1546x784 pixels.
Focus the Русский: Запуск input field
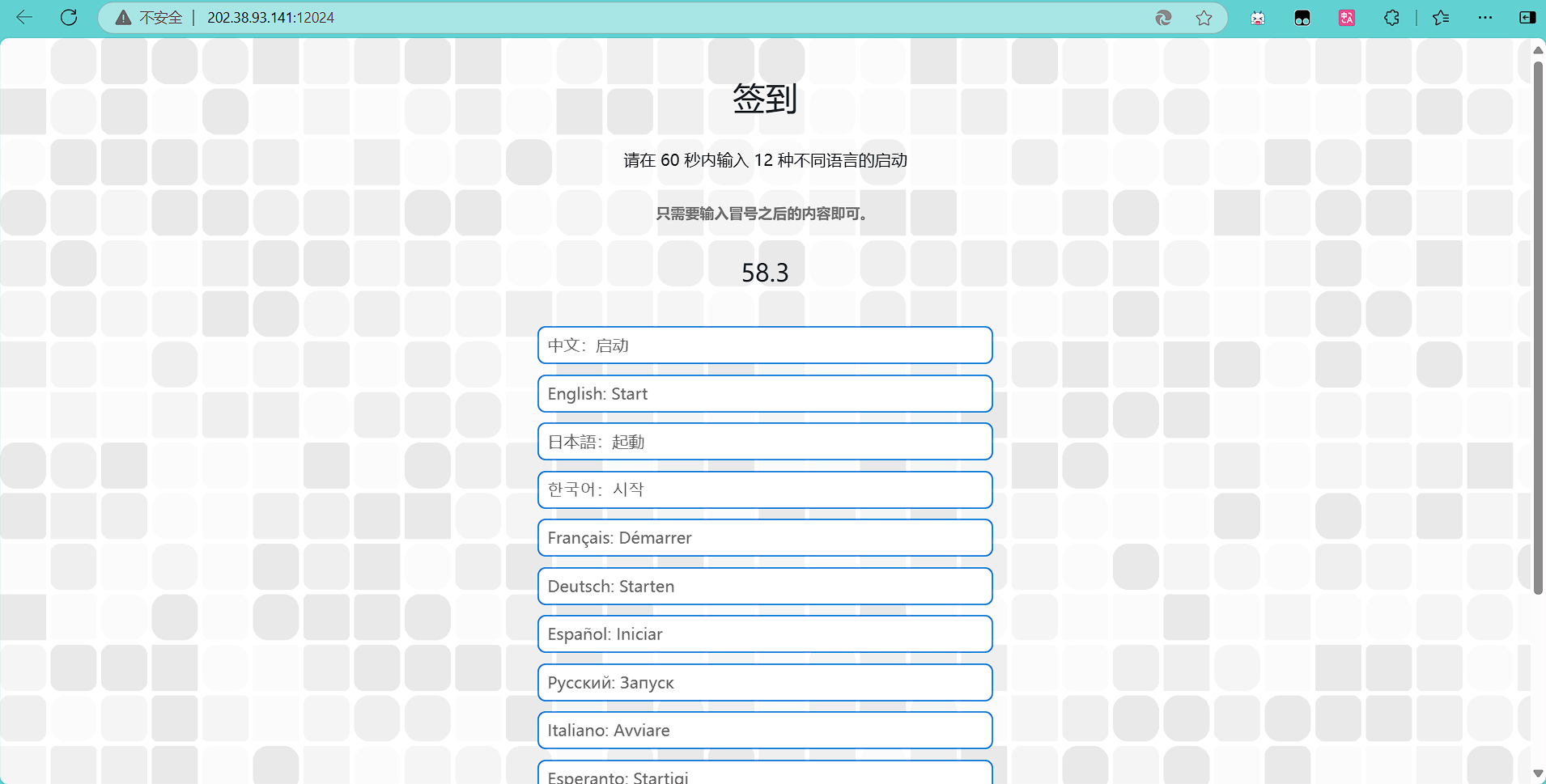pos(765,682)
